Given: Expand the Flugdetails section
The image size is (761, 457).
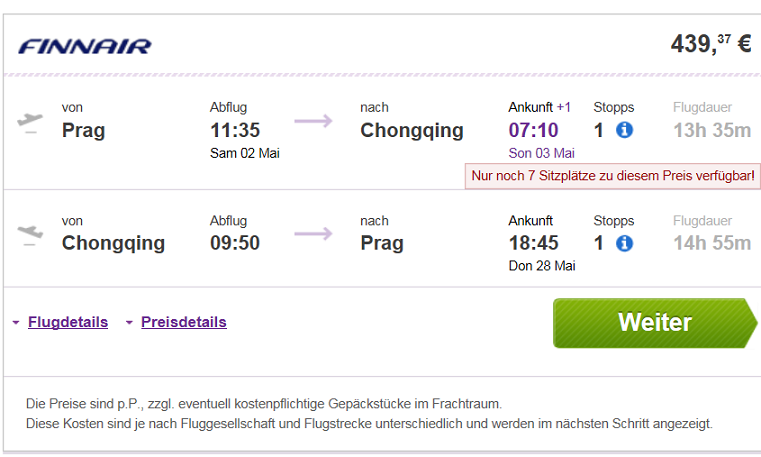Looking at the screenshot, I should pyautogui.click(x=68, y=322).
